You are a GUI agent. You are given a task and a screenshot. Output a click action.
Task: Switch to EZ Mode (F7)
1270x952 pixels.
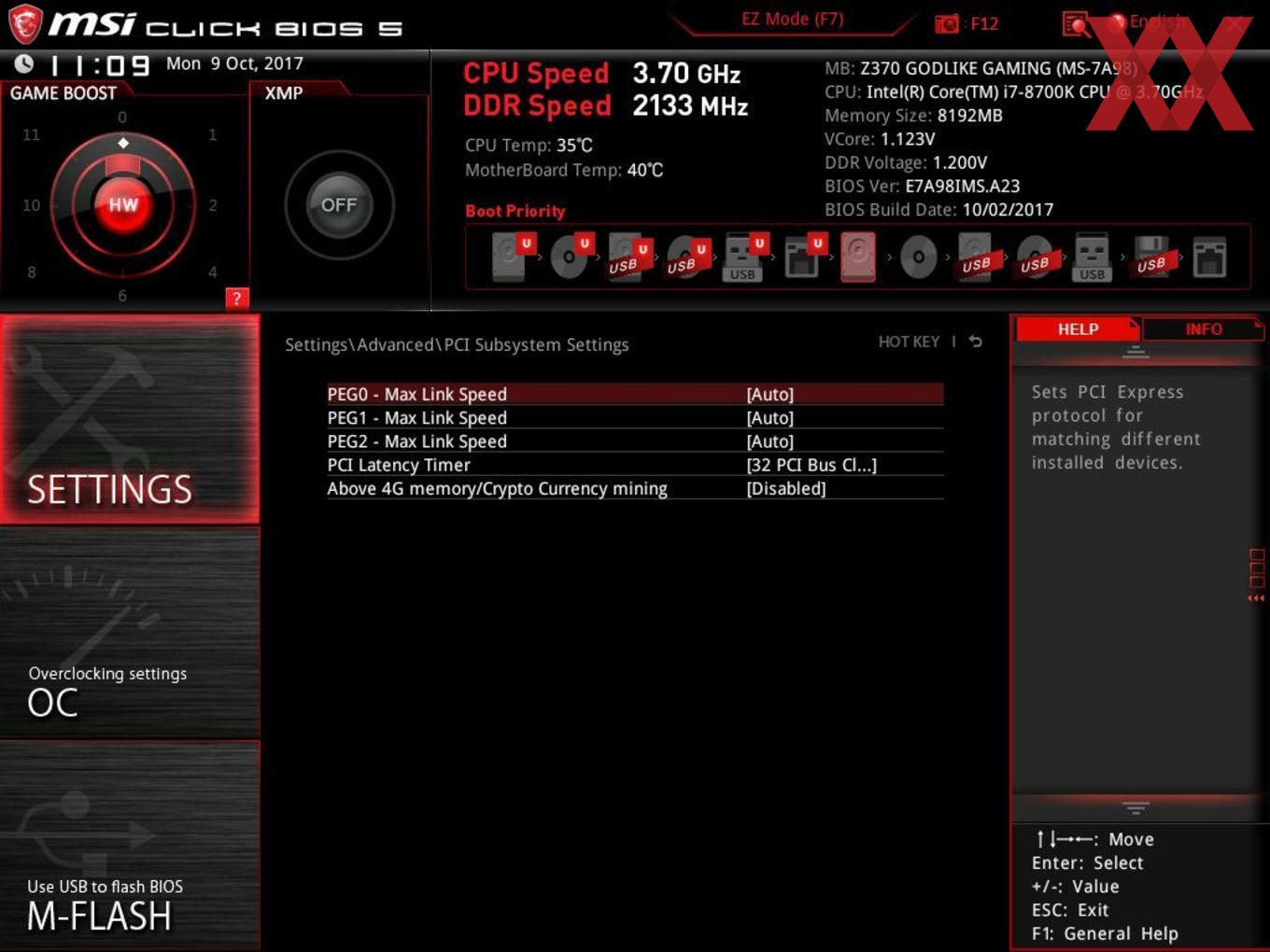tap(792, 19)
